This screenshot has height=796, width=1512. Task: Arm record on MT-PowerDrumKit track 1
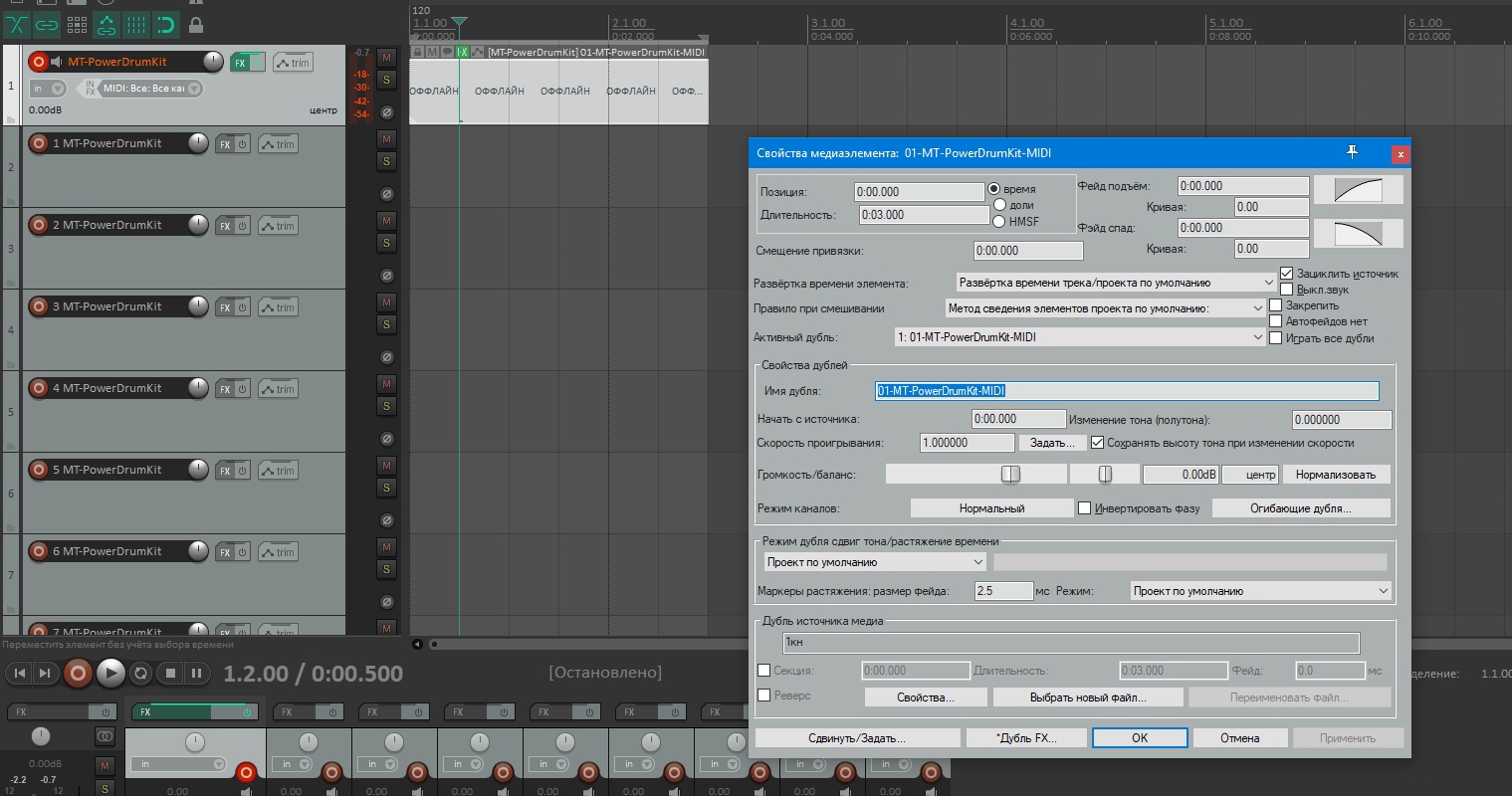39,62
